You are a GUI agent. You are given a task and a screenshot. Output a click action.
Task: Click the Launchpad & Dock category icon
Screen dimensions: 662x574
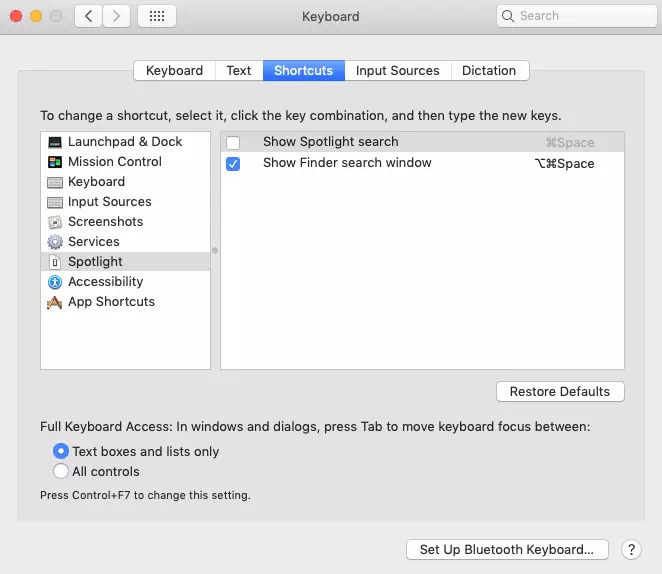pyautogui.click(x=55, y=142)
